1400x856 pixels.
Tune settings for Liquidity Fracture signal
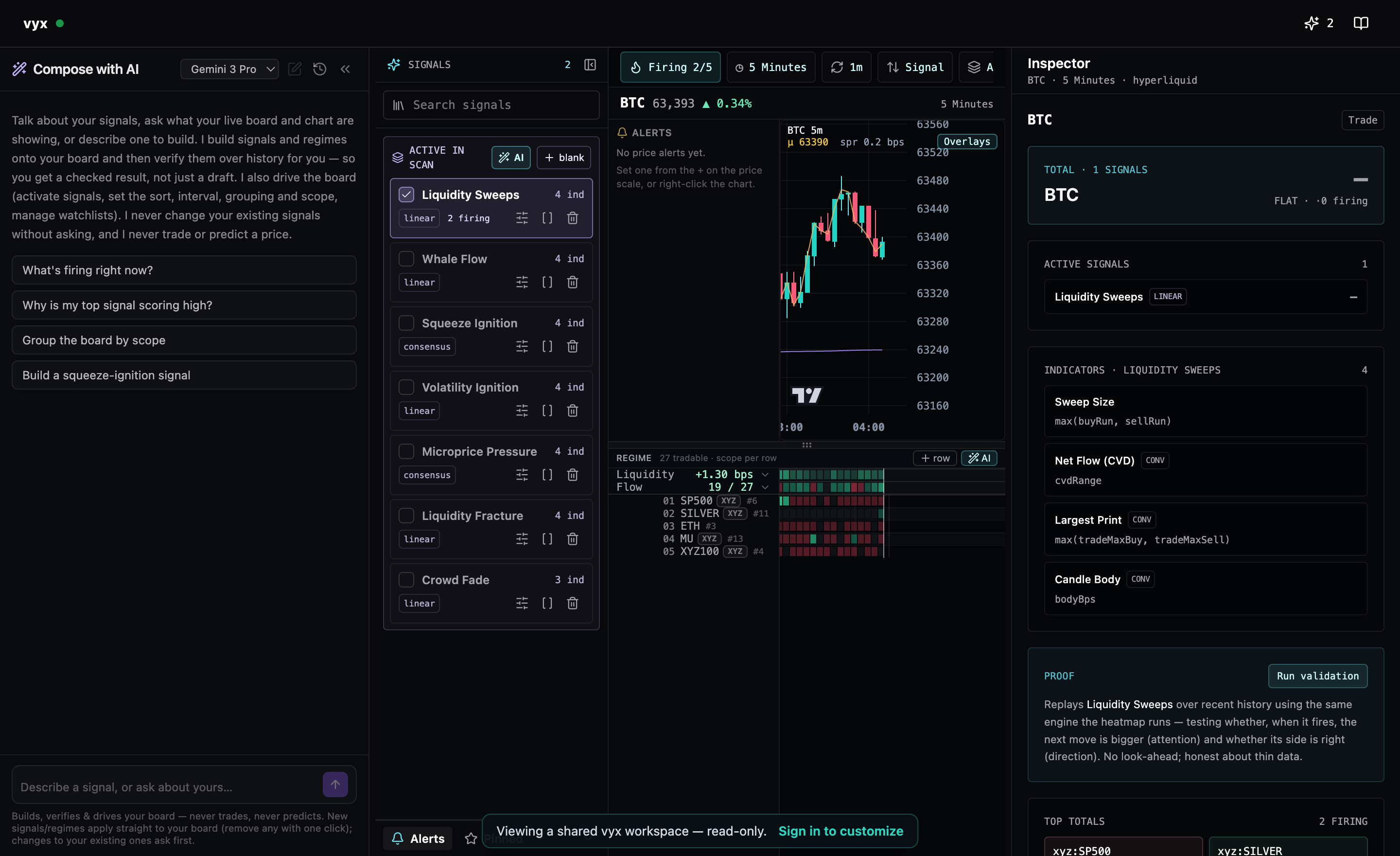click(x=522, y=539)
